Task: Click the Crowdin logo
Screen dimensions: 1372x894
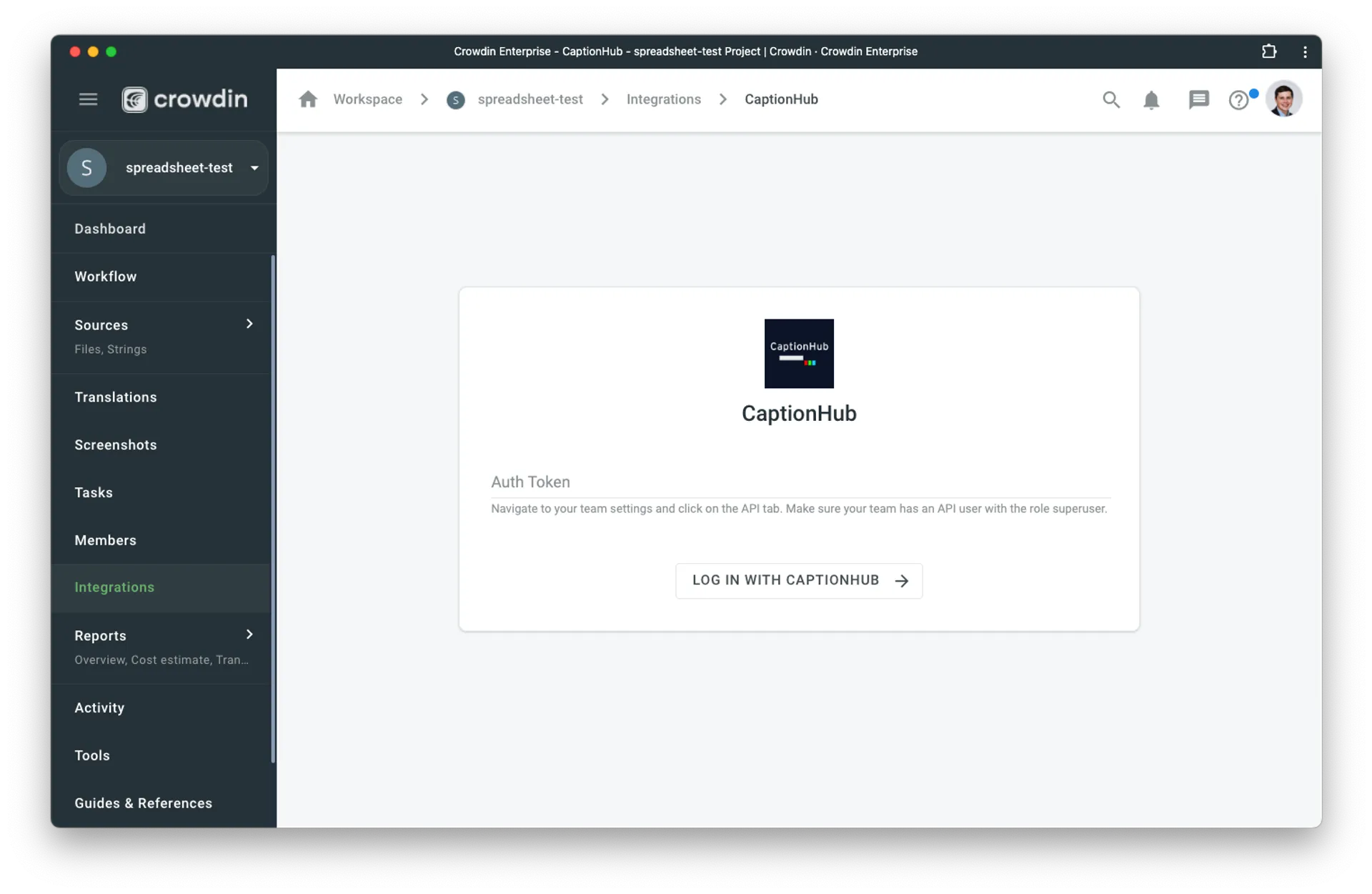Action: click(184, 99)
